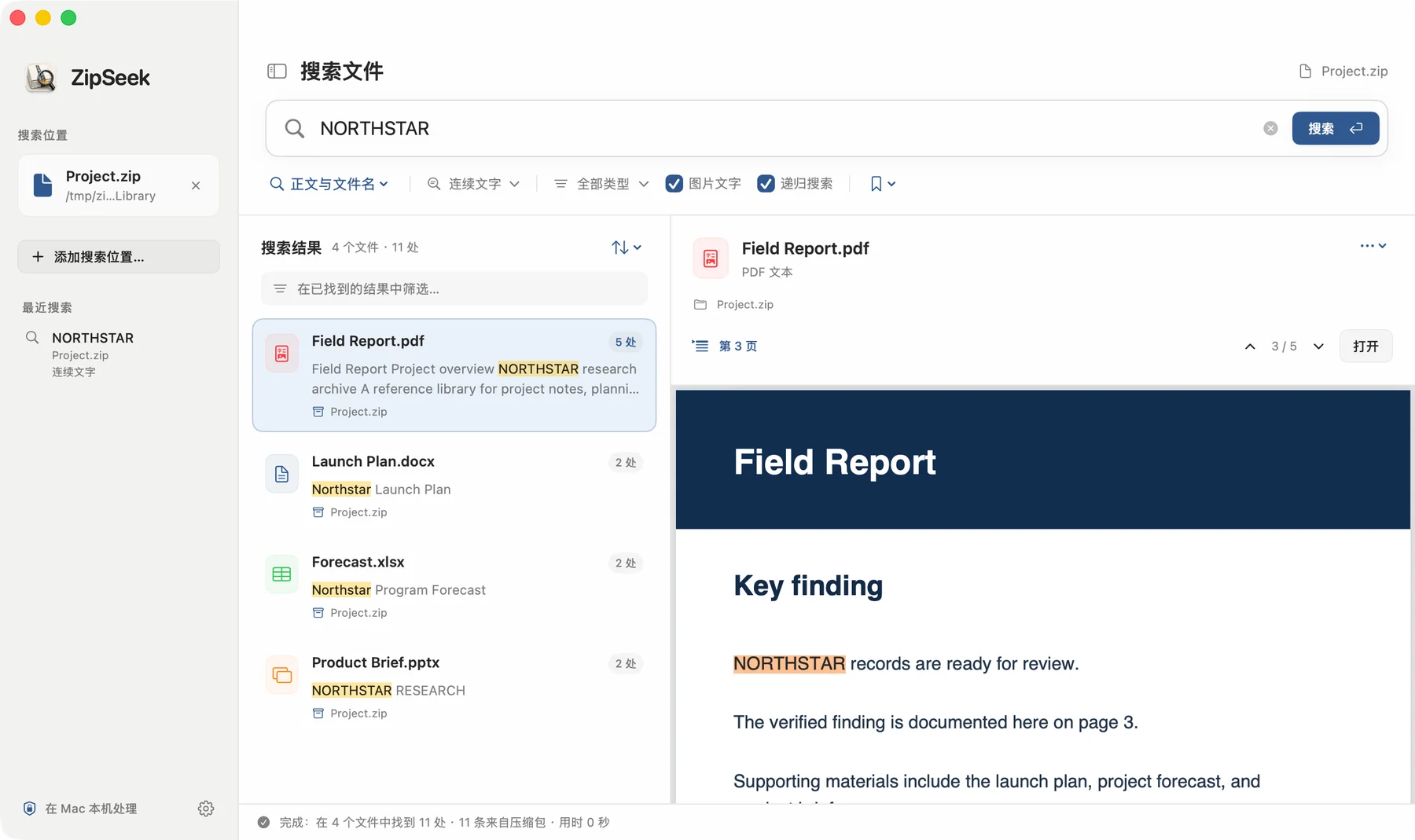Click the 2 处 badge on Product Brief.pptx

point(626,664)
